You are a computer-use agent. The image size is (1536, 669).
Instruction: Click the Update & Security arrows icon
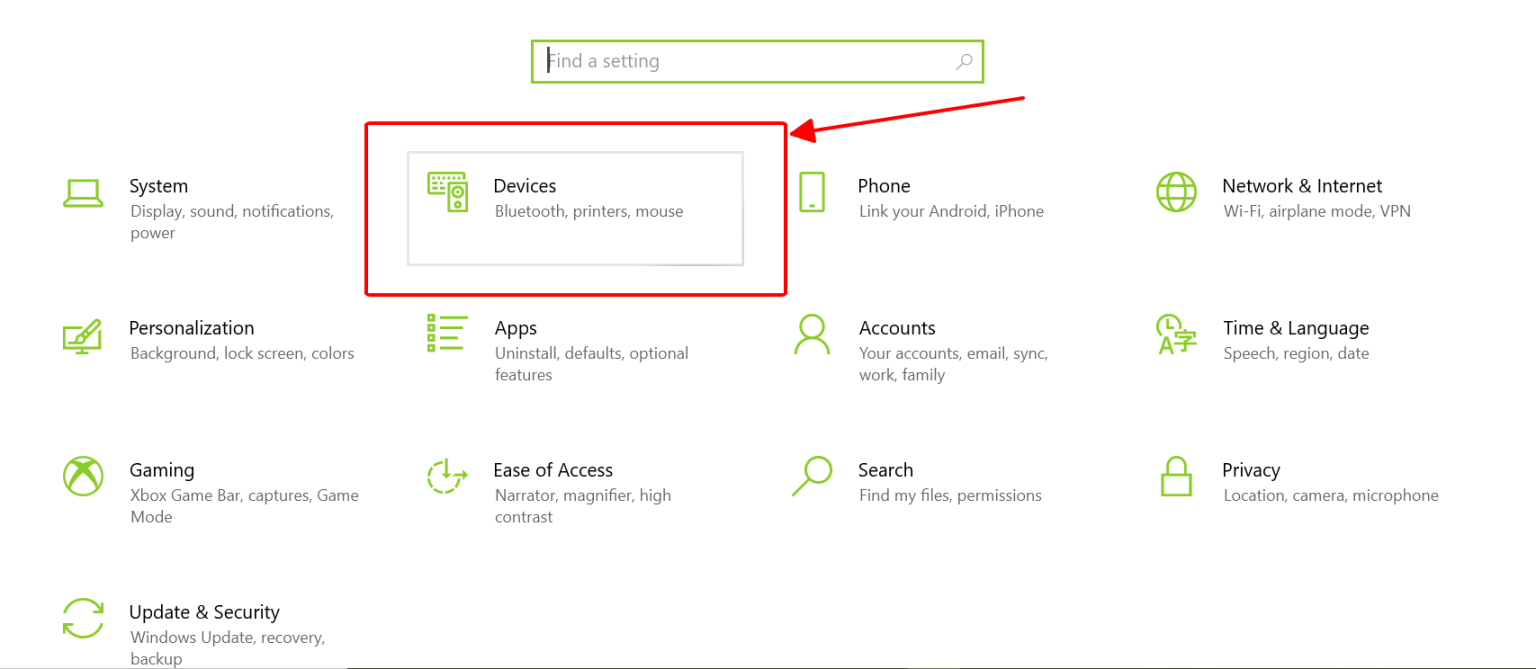[83, 618]
